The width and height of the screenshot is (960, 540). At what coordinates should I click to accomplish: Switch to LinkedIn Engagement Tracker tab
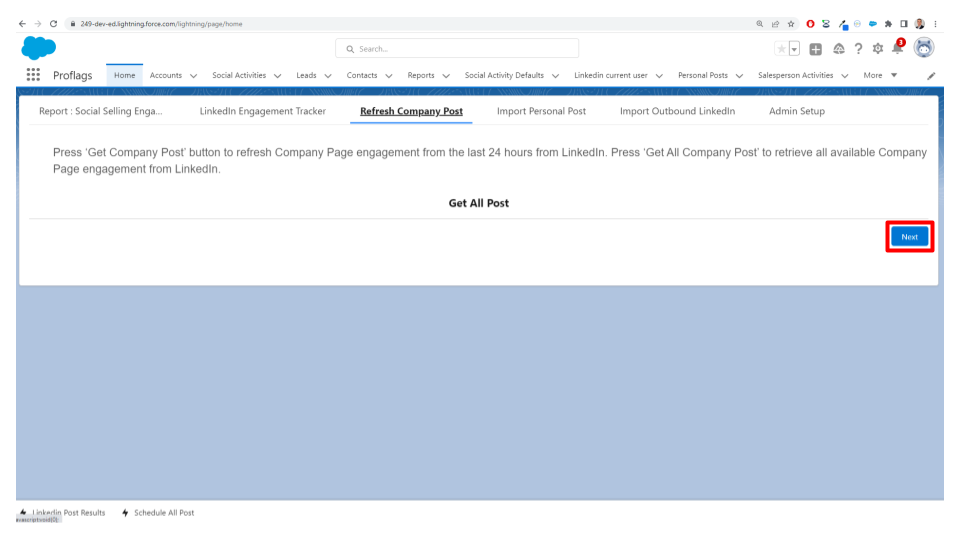(263, 111)
